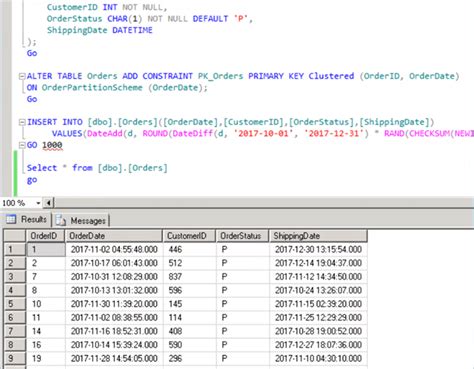Click OrderID cell with value 11
The height and width of the screenshot is (369, 474).
tap(46, 317)
